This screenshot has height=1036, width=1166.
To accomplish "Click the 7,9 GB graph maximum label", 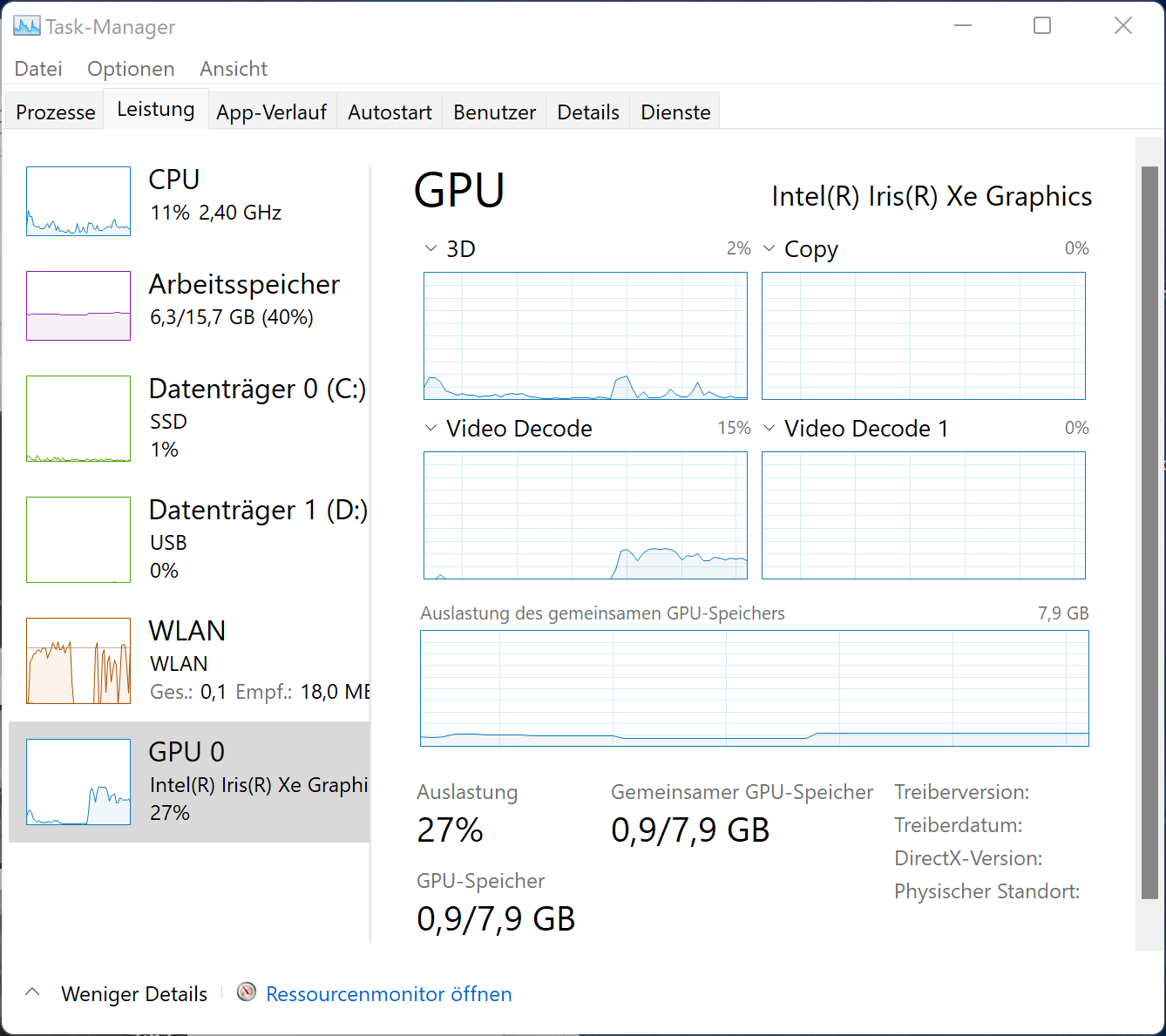I will (1063, 613).
